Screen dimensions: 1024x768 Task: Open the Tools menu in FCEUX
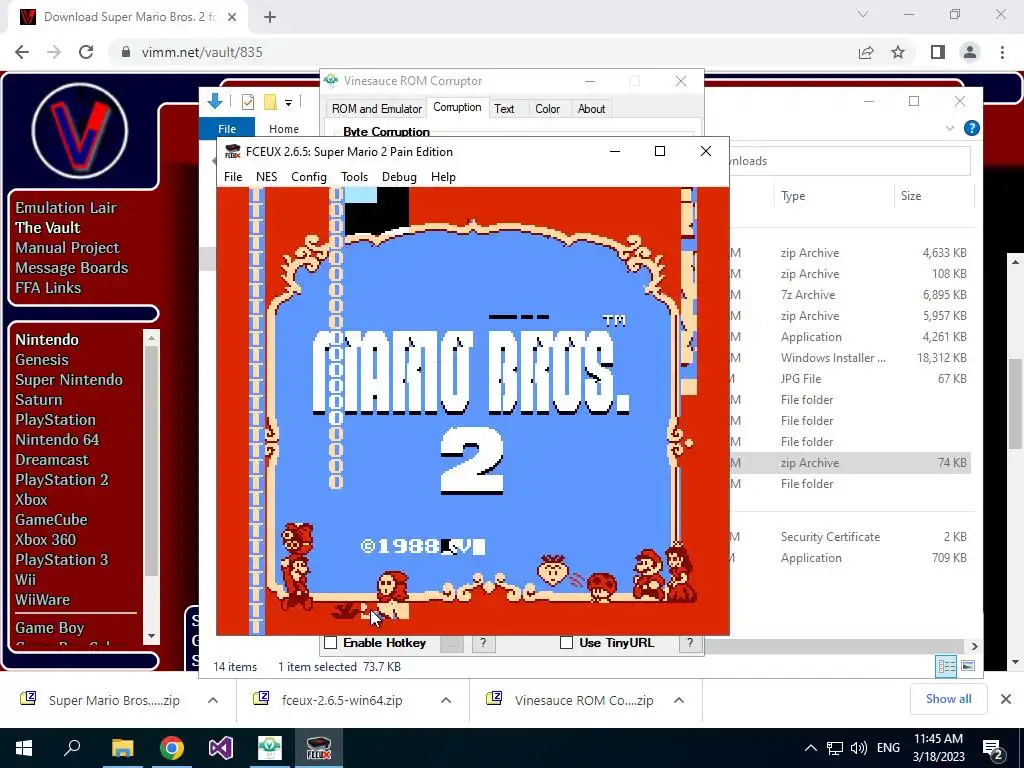point(354,177)
